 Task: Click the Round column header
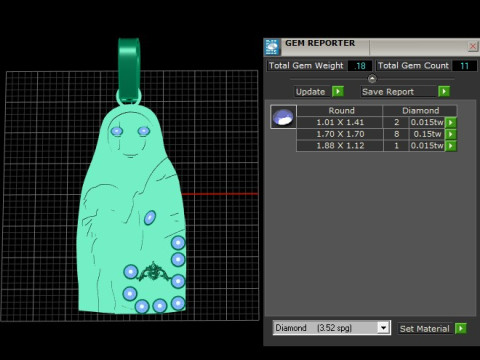tap(340, 111)
